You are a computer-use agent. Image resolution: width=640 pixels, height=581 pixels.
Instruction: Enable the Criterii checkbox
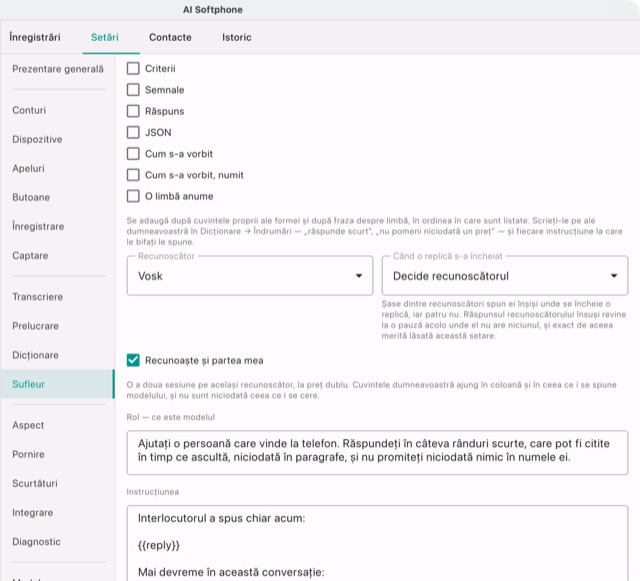(x=133, y=68)
